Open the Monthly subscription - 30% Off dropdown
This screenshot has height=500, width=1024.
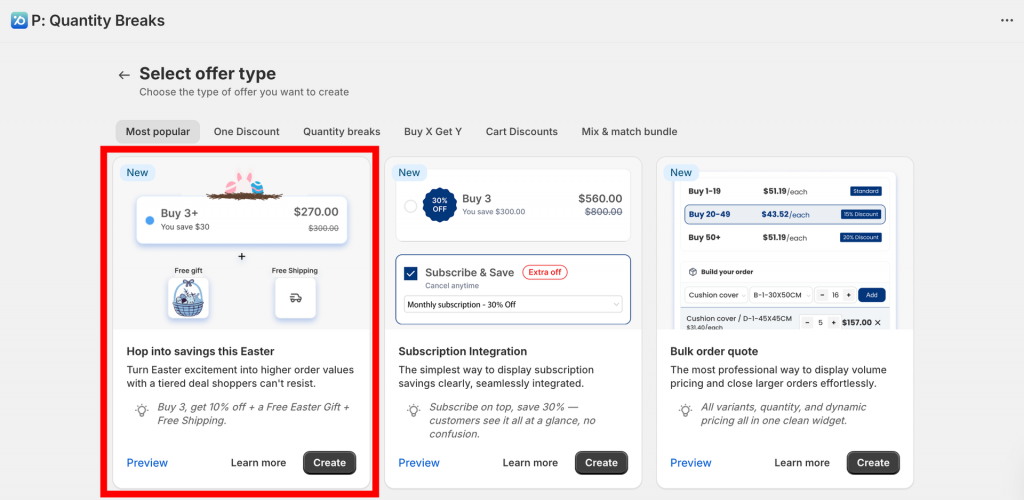[513, 304]
